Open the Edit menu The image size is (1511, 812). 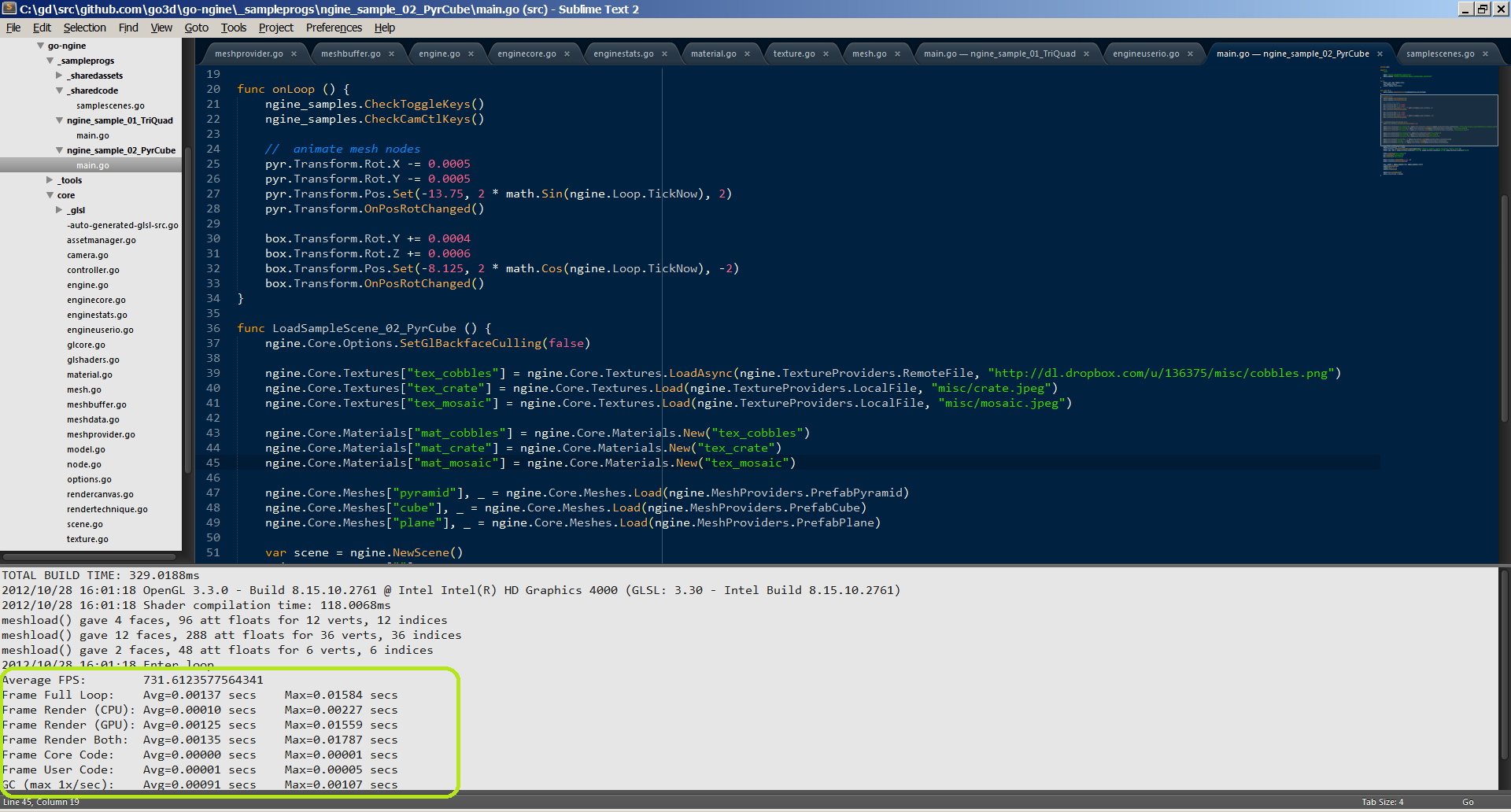(x=42, y=28)
